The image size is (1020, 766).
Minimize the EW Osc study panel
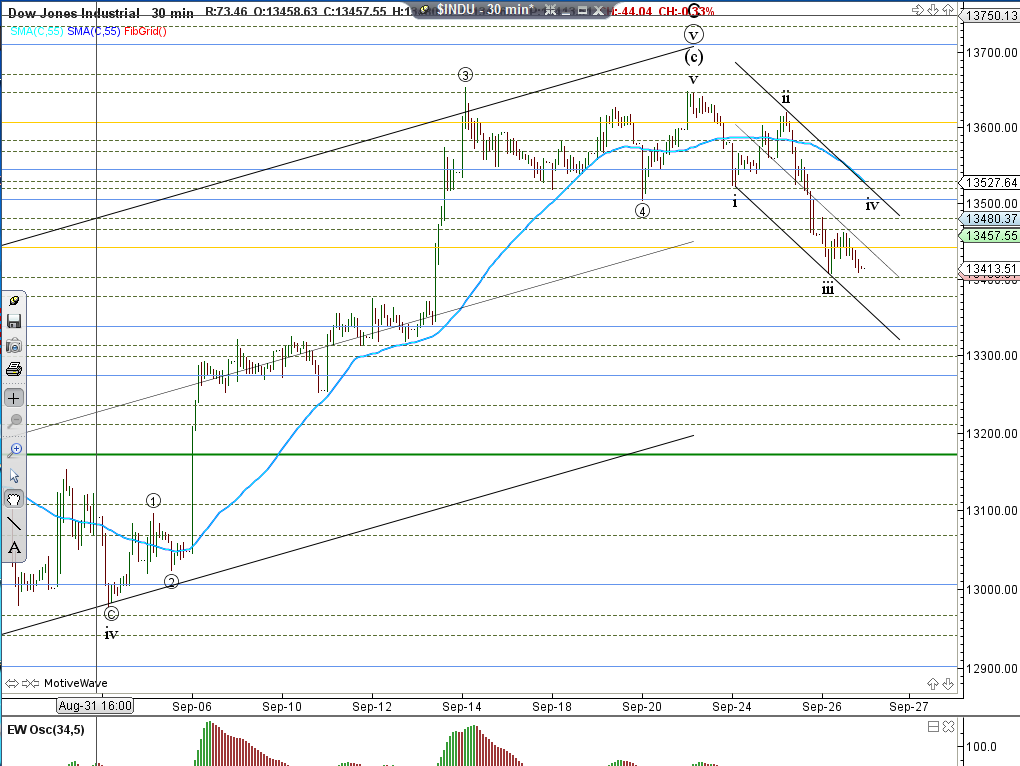[x=933, y=726]
